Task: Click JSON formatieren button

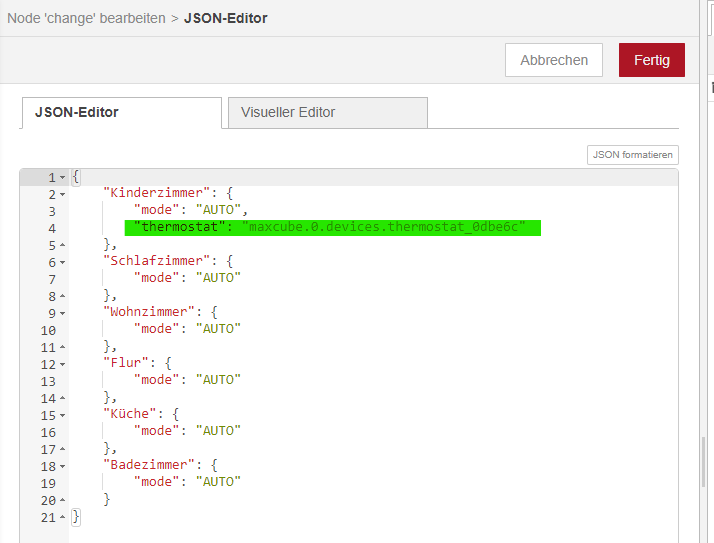Action: click(632, 155)
